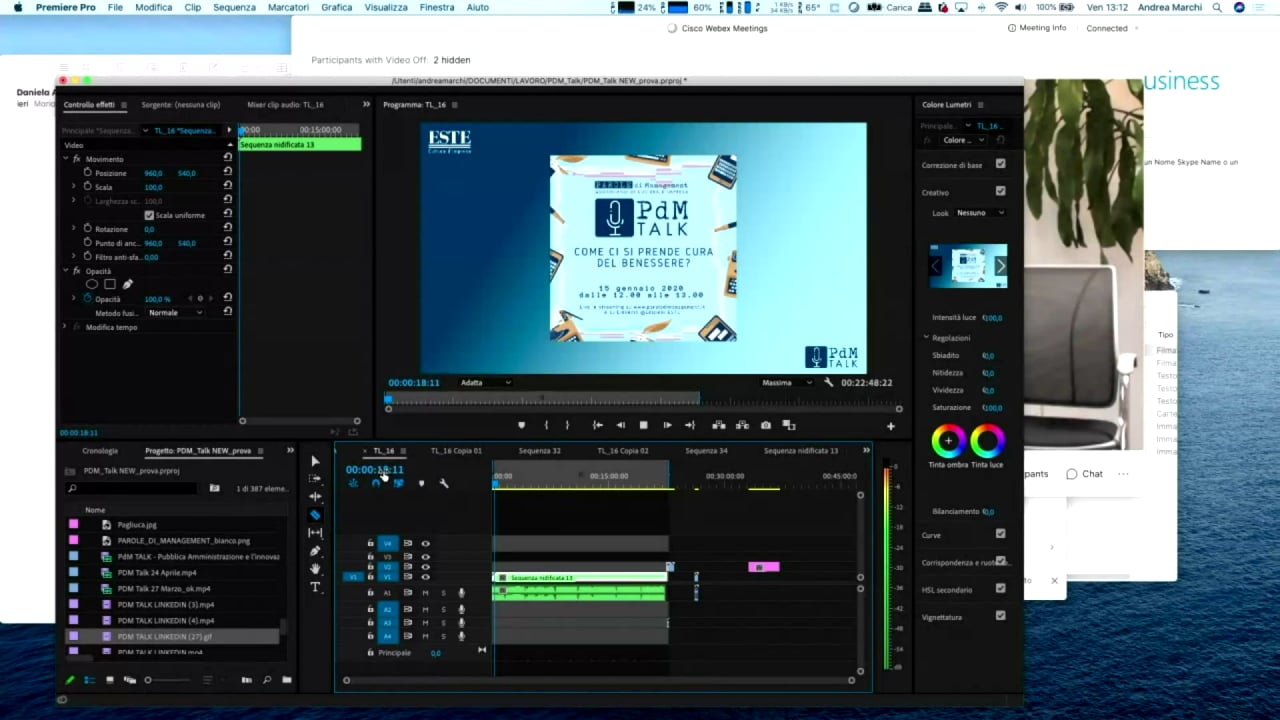Click Lift button in program monitor
1280x720 pixels.
click(x=718, y=425)
